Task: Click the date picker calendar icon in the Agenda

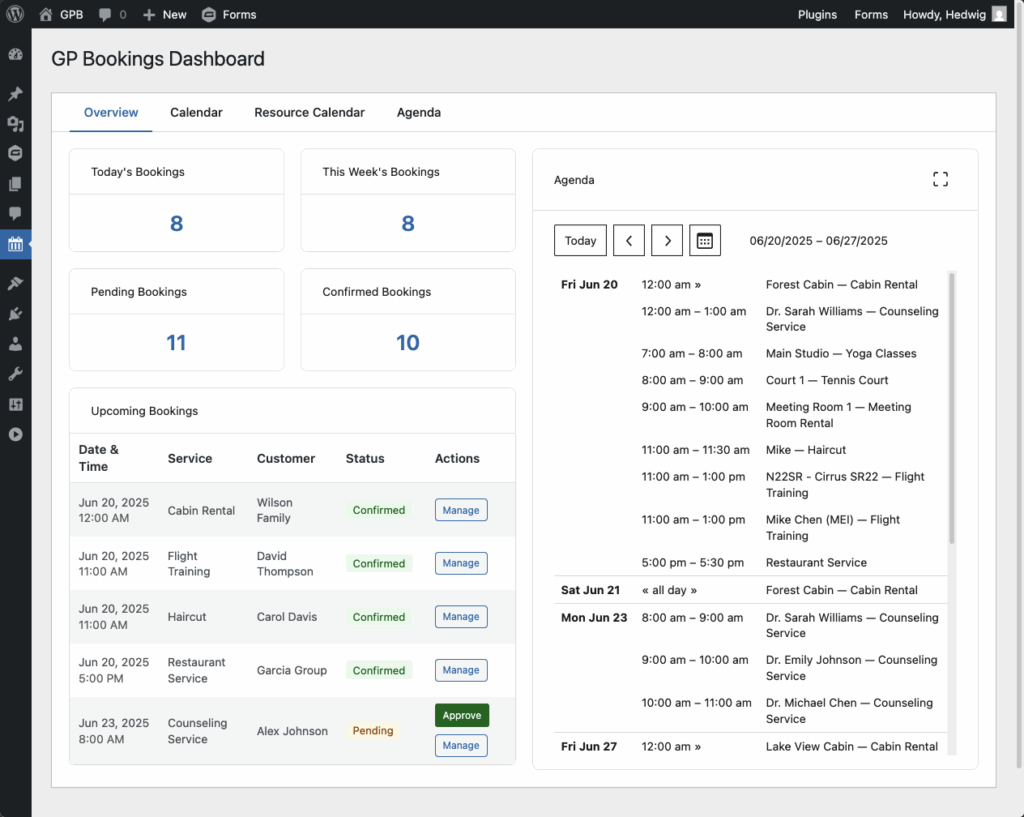Action: [x=705, y=240]
